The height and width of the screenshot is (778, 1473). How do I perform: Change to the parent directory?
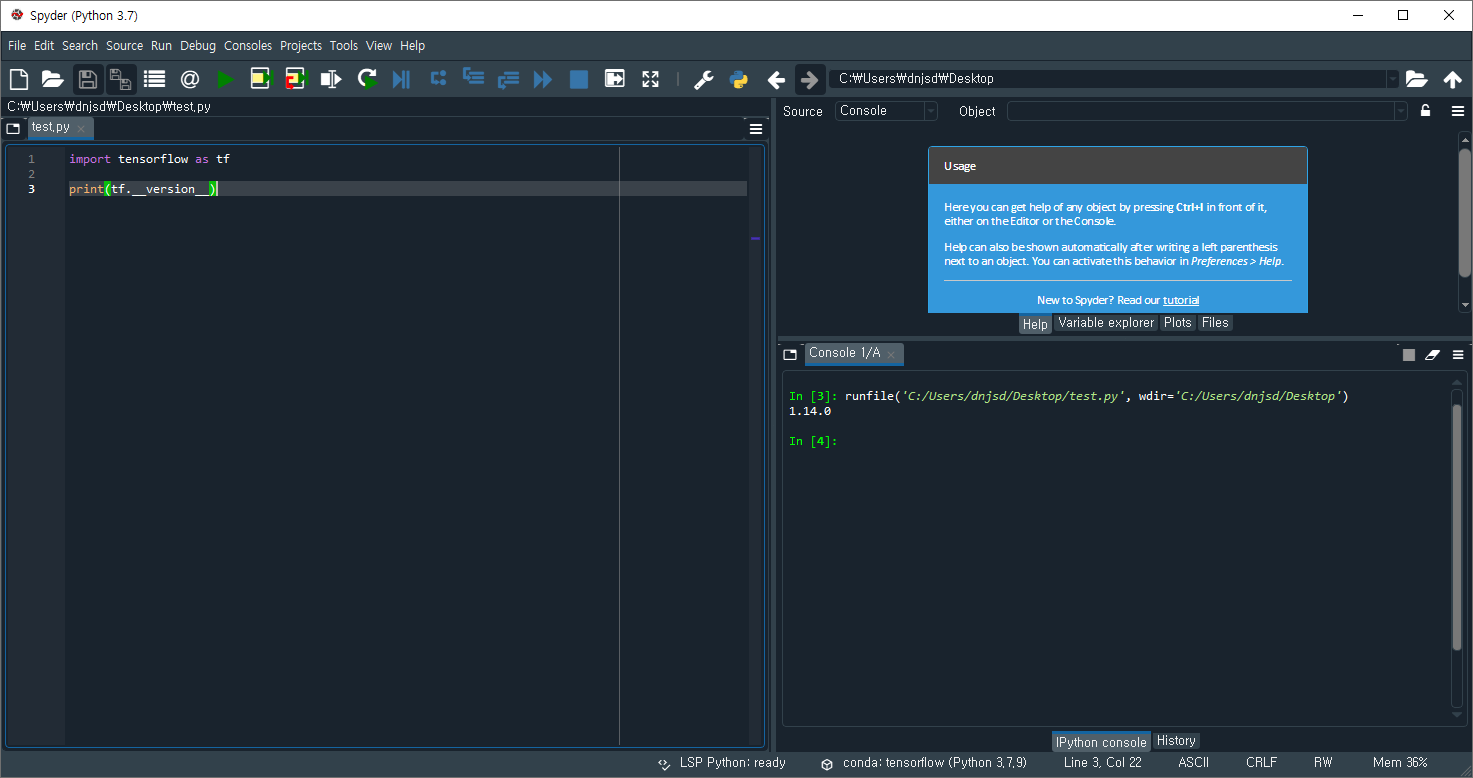point(1452,79)
